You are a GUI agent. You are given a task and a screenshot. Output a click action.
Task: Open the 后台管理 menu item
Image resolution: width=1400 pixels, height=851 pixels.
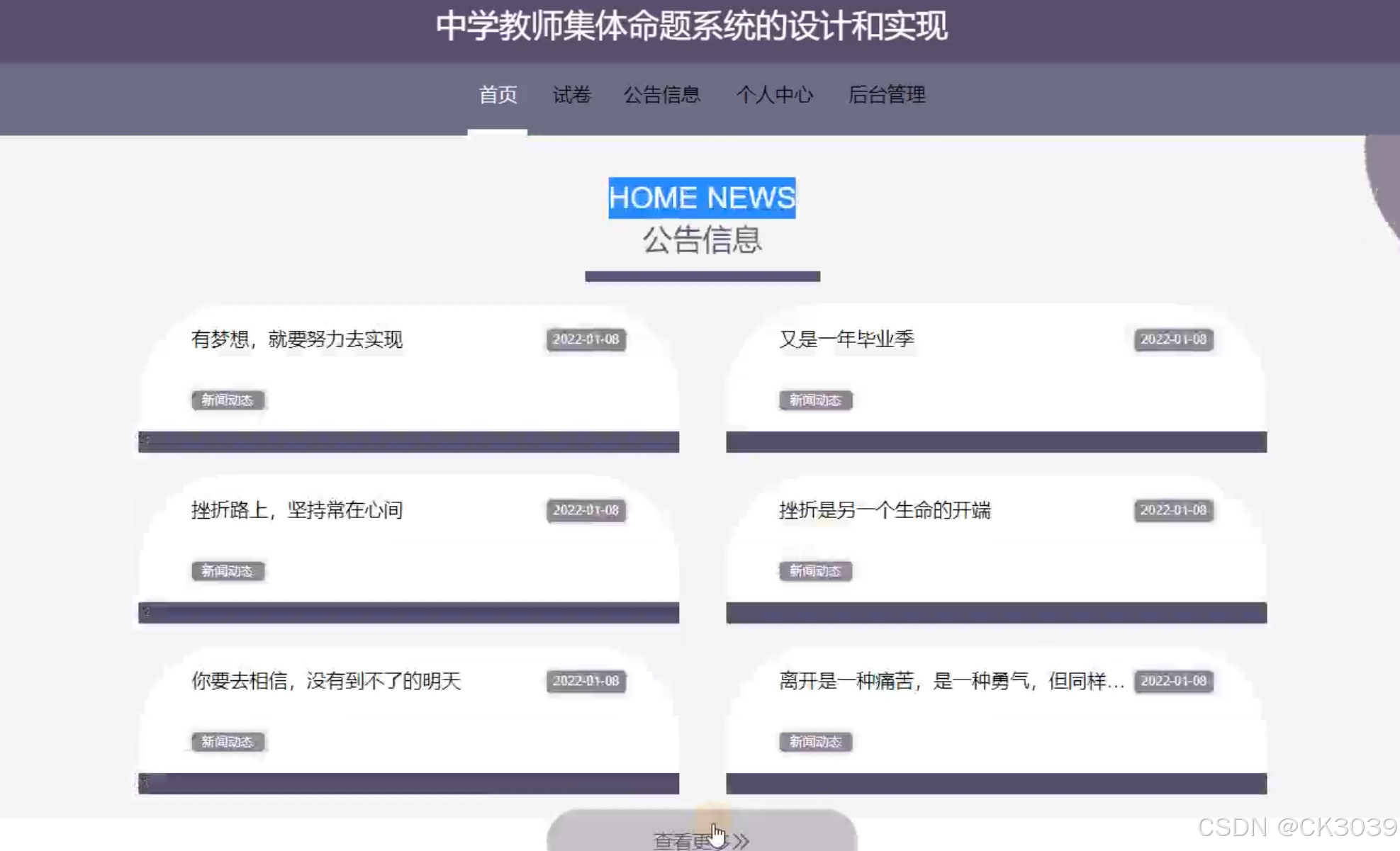coord(886,95)
